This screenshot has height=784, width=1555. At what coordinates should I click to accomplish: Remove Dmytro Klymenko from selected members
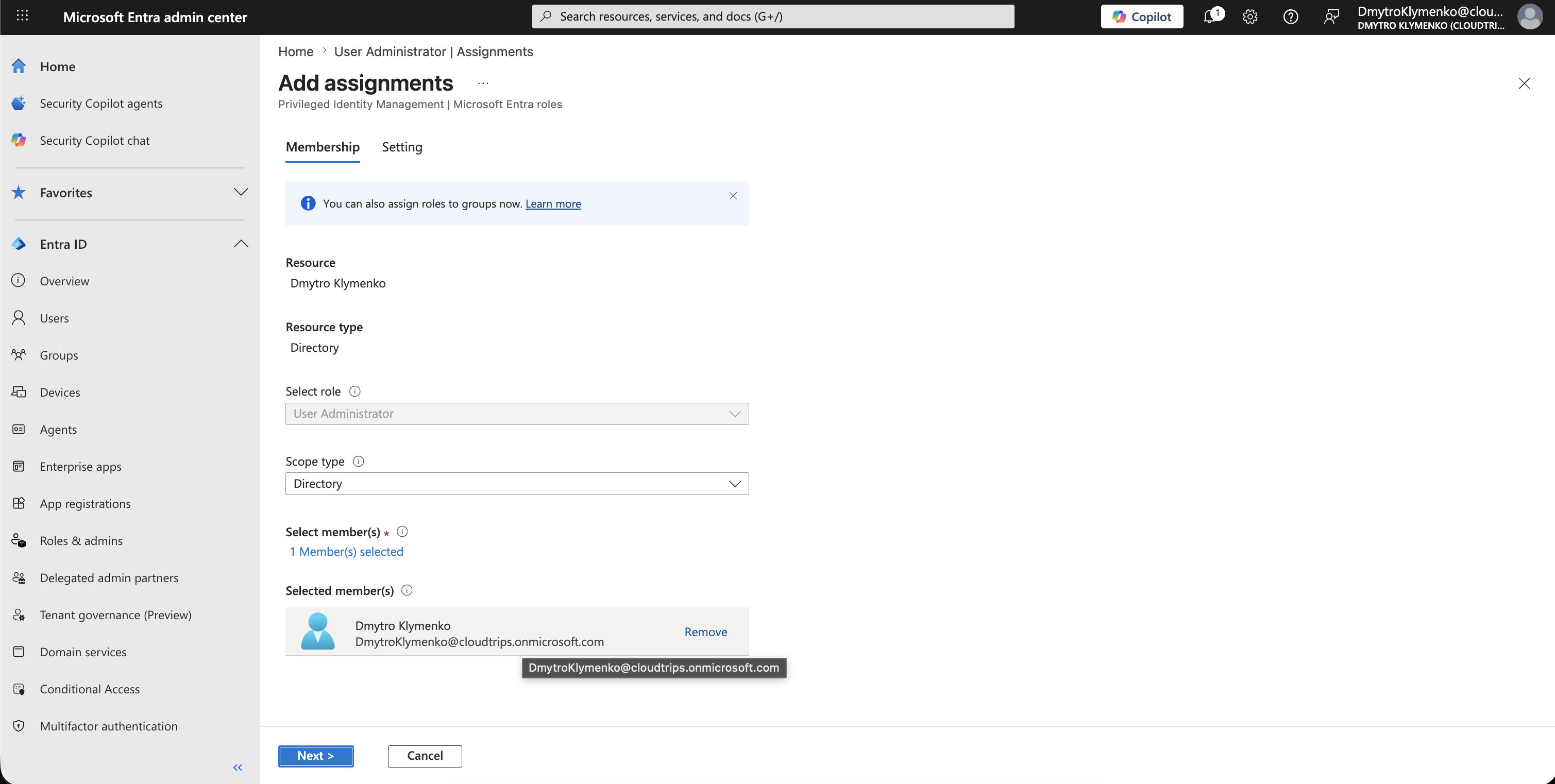click(706, 632)
